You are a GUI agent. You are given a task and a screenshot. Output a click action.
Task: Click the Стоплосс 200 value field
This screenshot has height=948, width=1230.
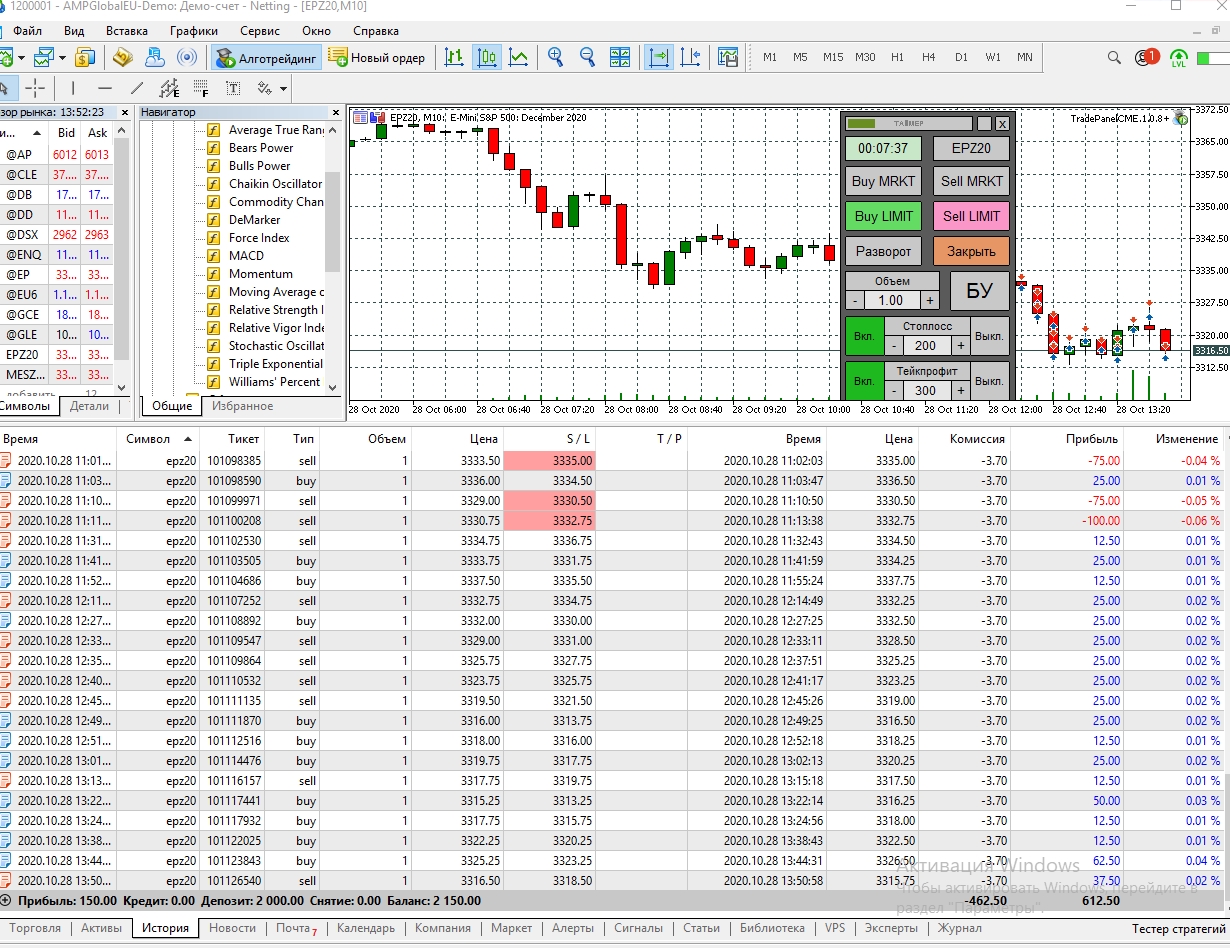pyautogui.click(x=926, y=345)
